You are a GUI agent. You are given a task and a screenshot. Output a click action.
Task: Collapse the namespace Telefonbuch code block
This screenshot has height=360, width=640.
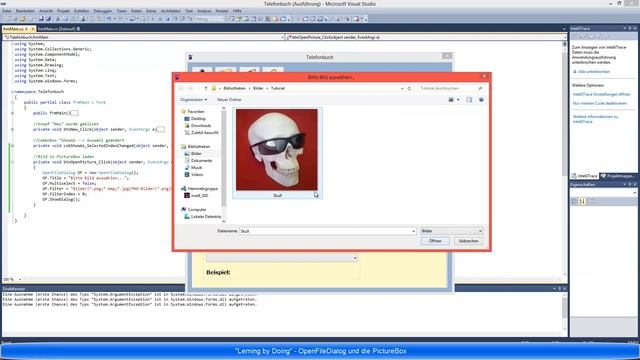click(x=12, y=92)
